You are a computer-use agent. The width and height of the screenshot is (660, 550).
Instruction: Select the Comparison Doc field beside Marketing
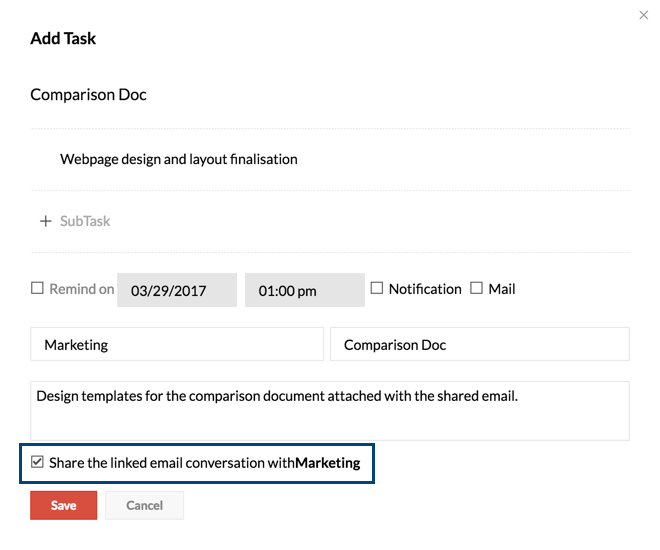coord(479,344)
